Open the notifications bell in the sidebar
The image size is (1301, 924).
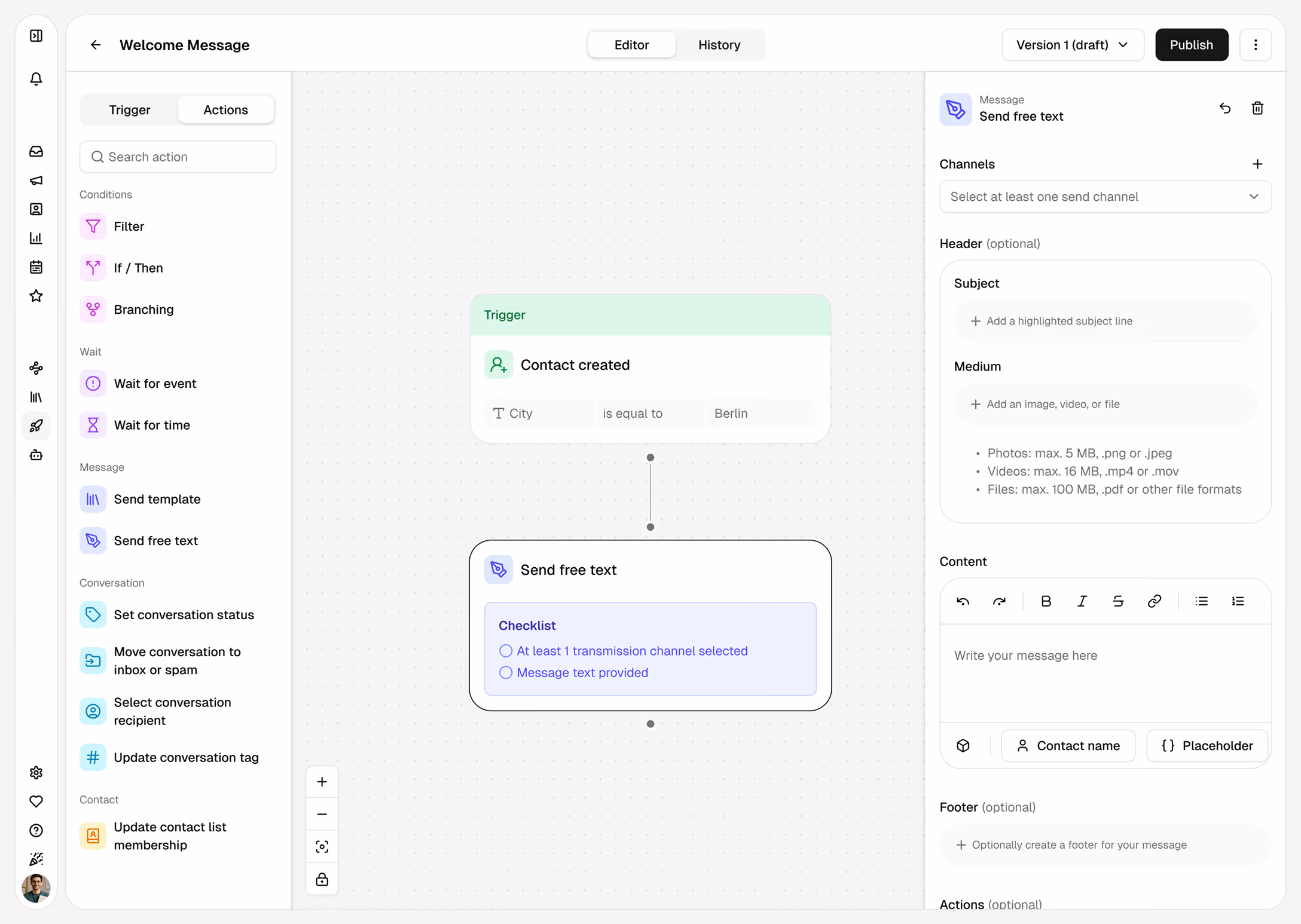(x=36, y=79)
